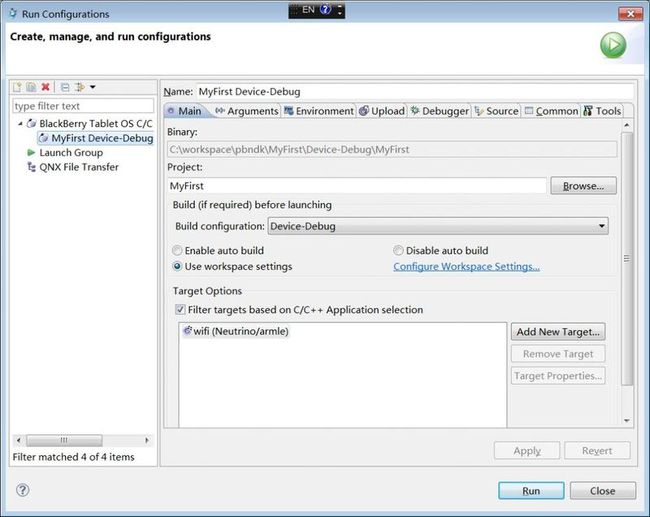Collapse the BlackBerry Tablet OS C/C tree node
Viewport: 650px width, 517px height.
(x=20, y=124)
